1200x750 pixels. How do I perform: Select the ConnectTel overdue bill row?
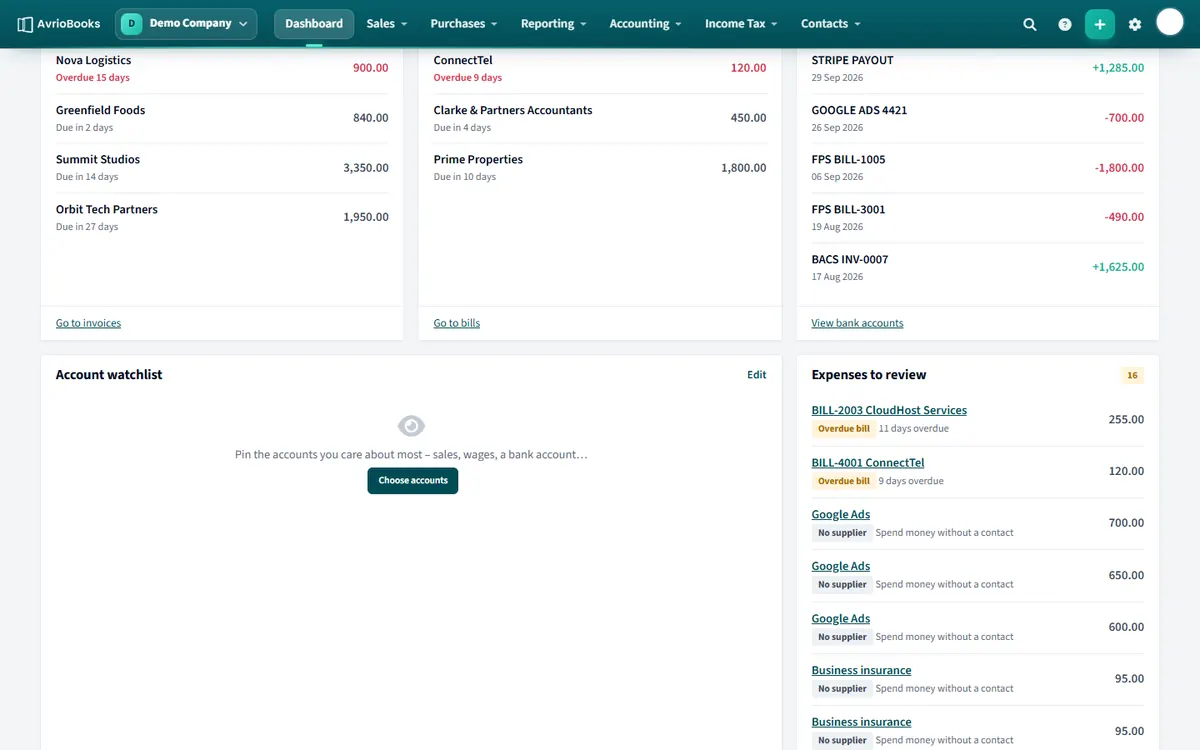600,69
